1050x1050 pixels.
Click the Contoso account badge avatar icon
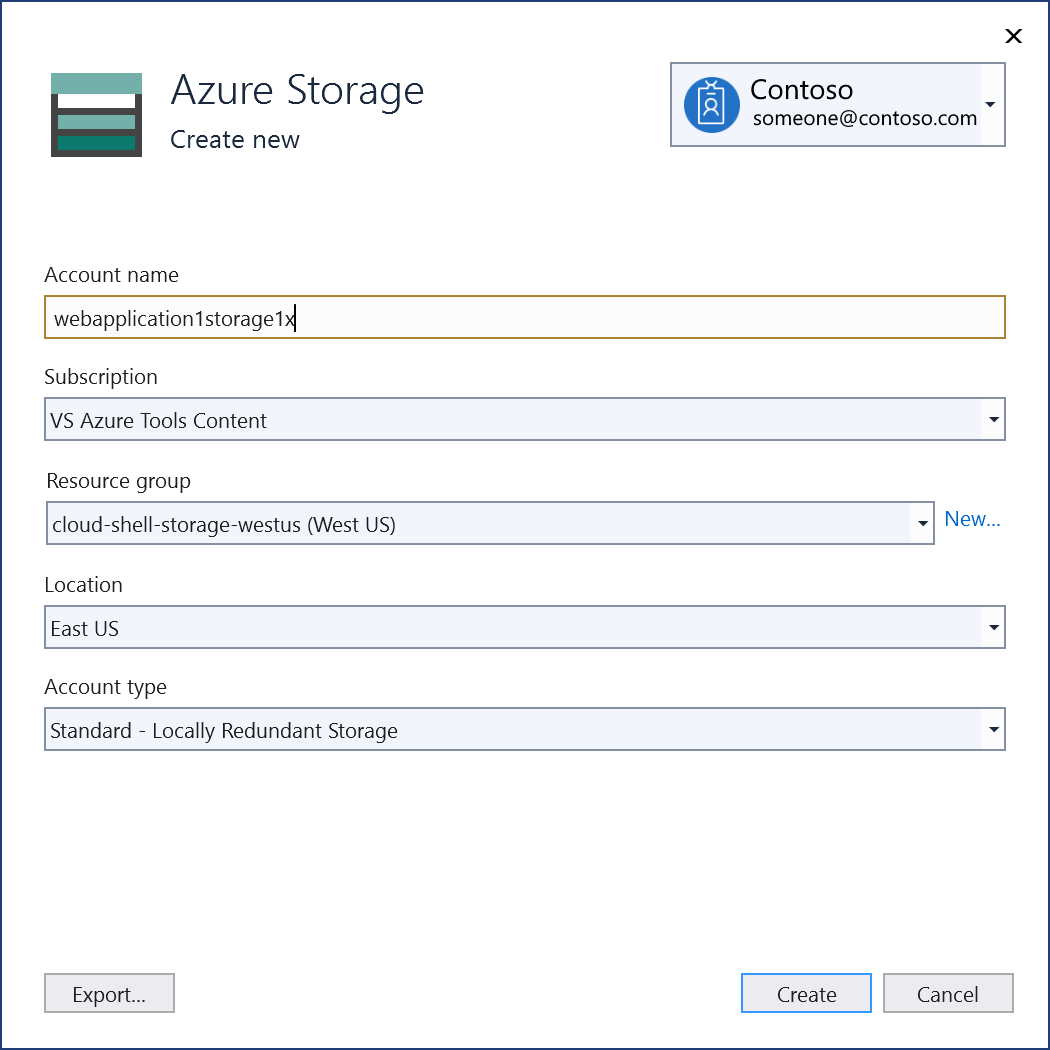711,105
